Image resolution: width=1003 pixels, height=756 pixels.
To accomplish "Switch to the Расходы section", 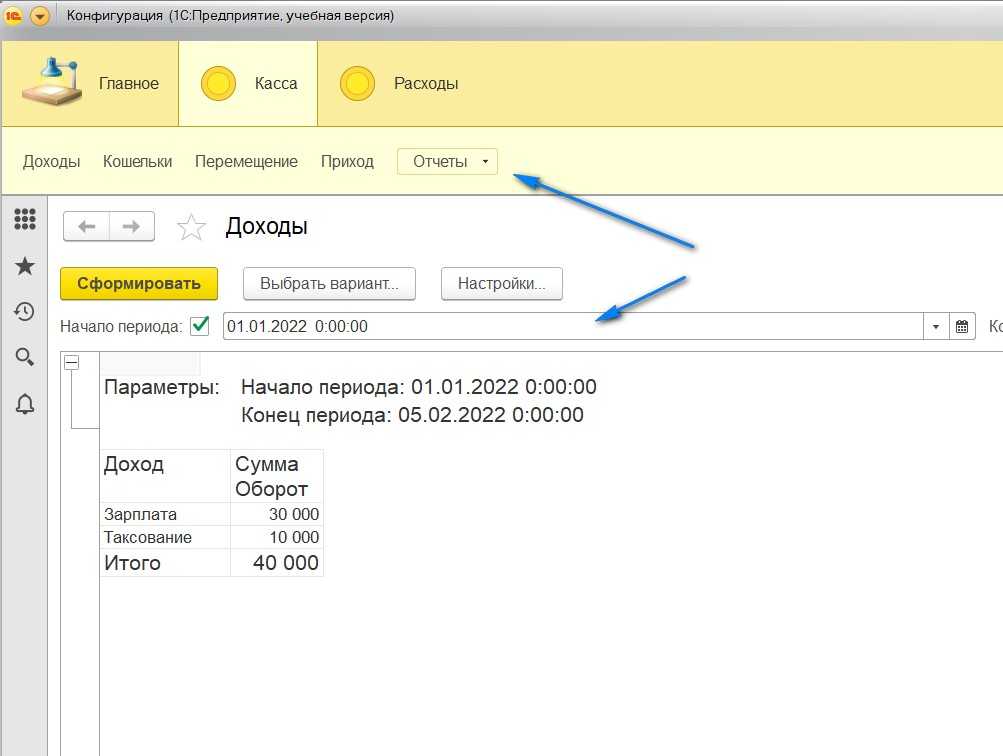I will tap(400, 84).
